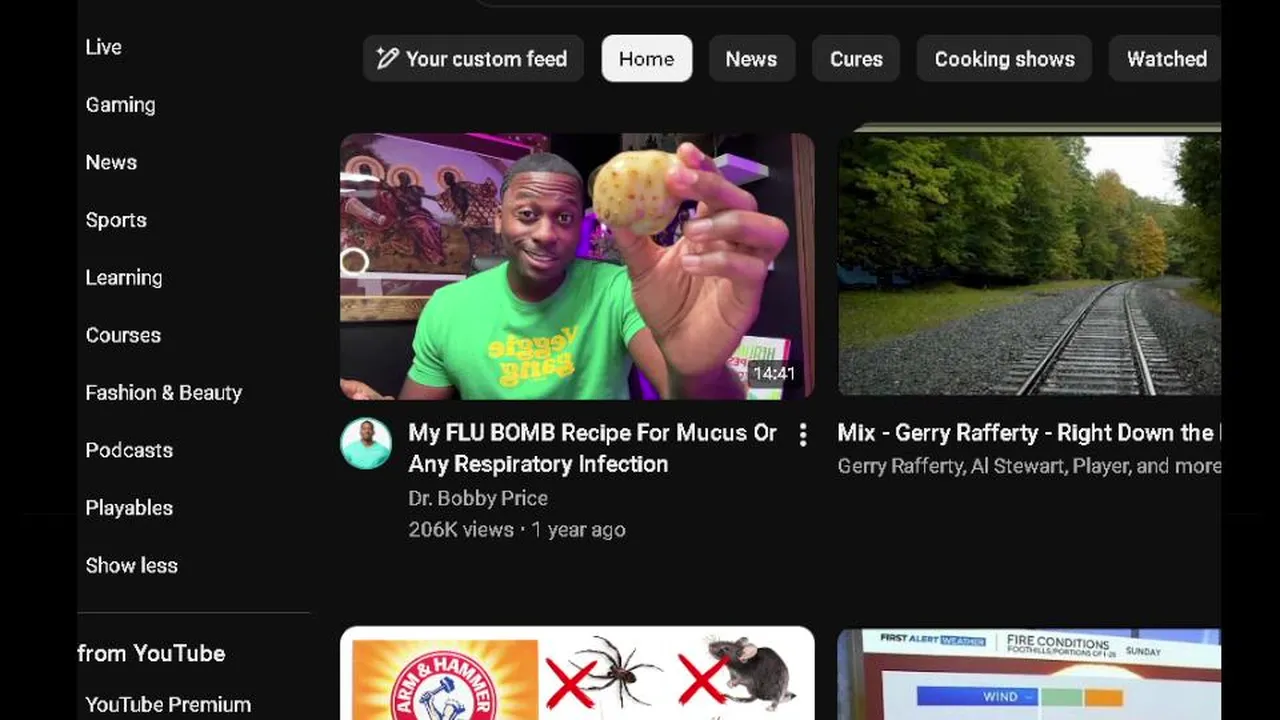This screenshot has width=1280, height=720.
Task: Click the 14:41 duration badge
Action: click(774, 374)
